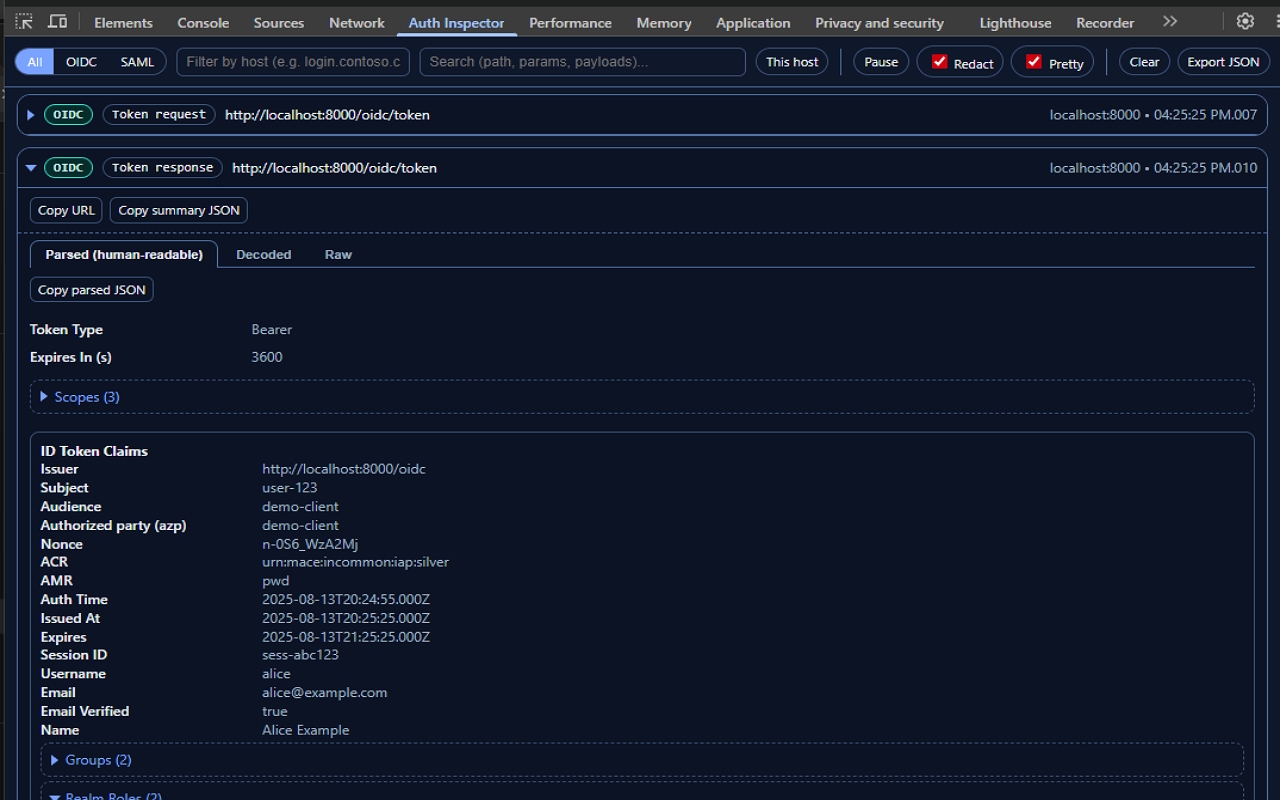Viewport: 1280px width, 800px height.
Task: Switch to the Decoded tab
Action: pos(263,254)
